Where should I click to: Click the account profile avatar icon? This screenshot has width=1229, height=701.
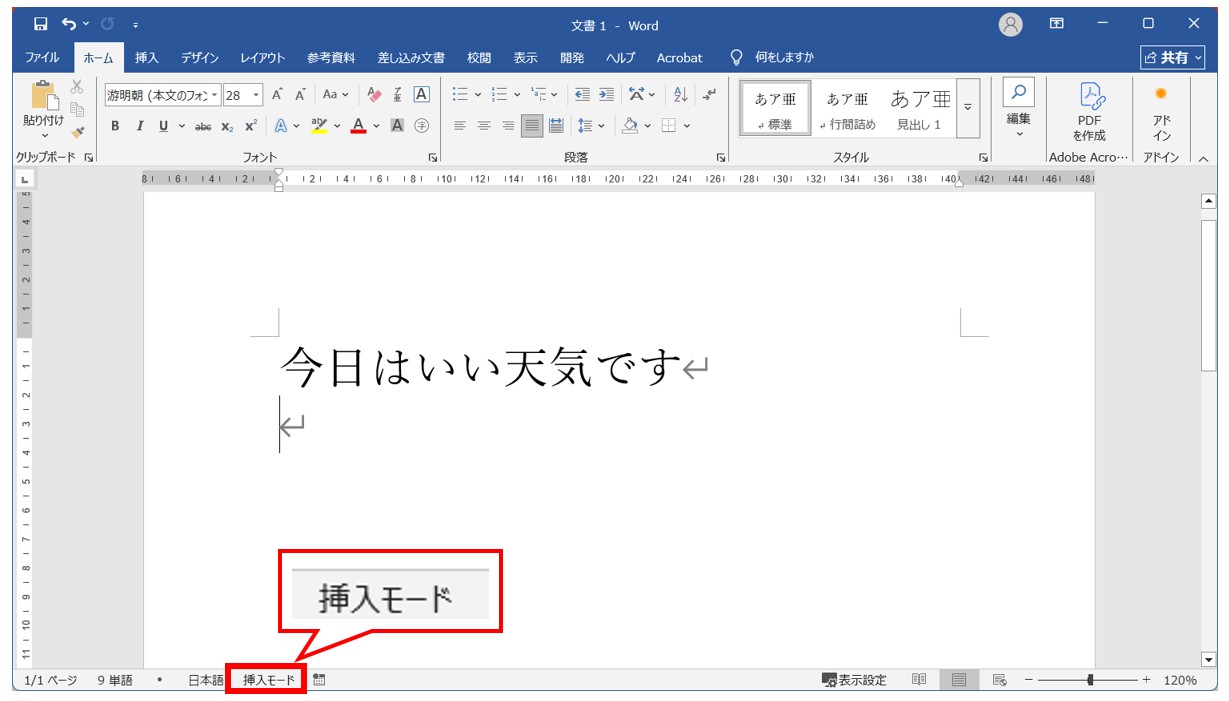[1011, 25]
